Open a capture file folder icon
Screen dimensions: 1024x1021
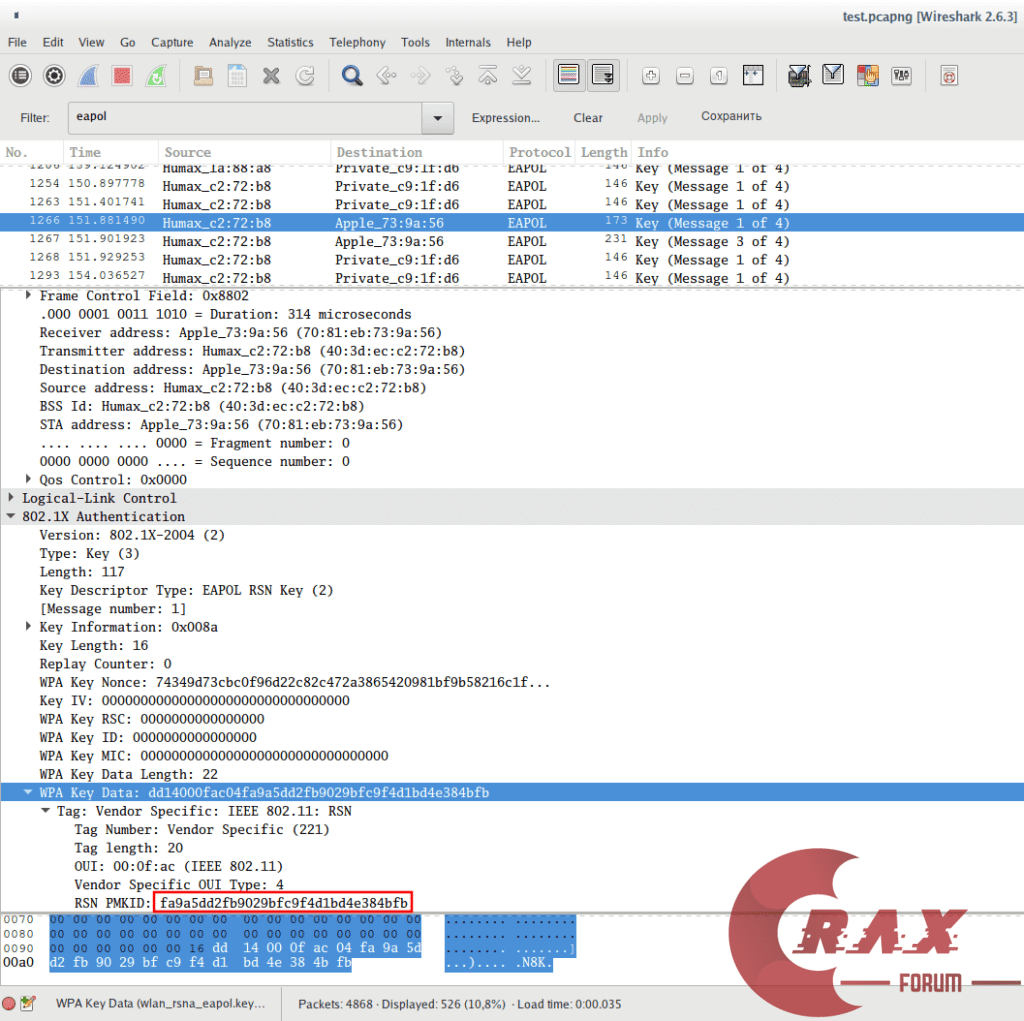pyautogui.click(x=203, y=76)
